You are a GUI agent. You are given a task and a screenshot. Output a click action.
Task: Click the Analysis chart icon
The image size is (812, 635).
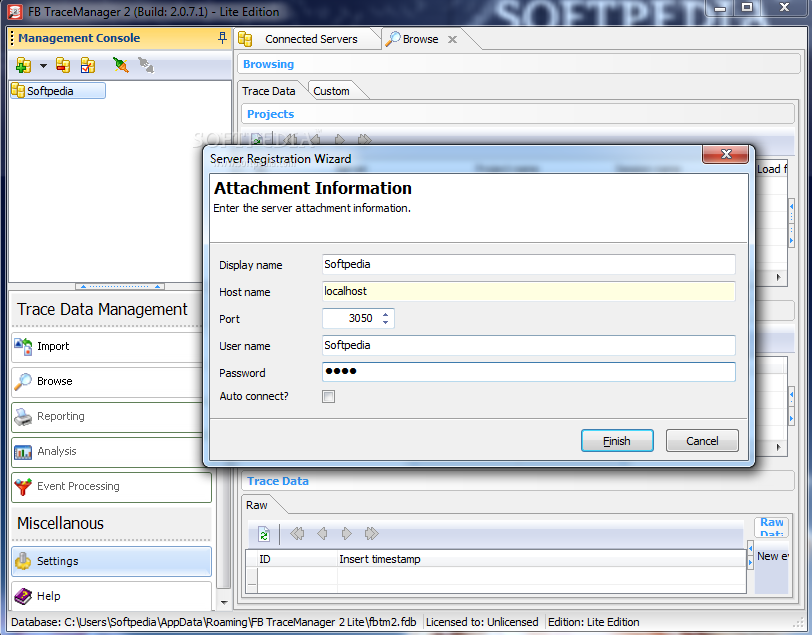23,452
